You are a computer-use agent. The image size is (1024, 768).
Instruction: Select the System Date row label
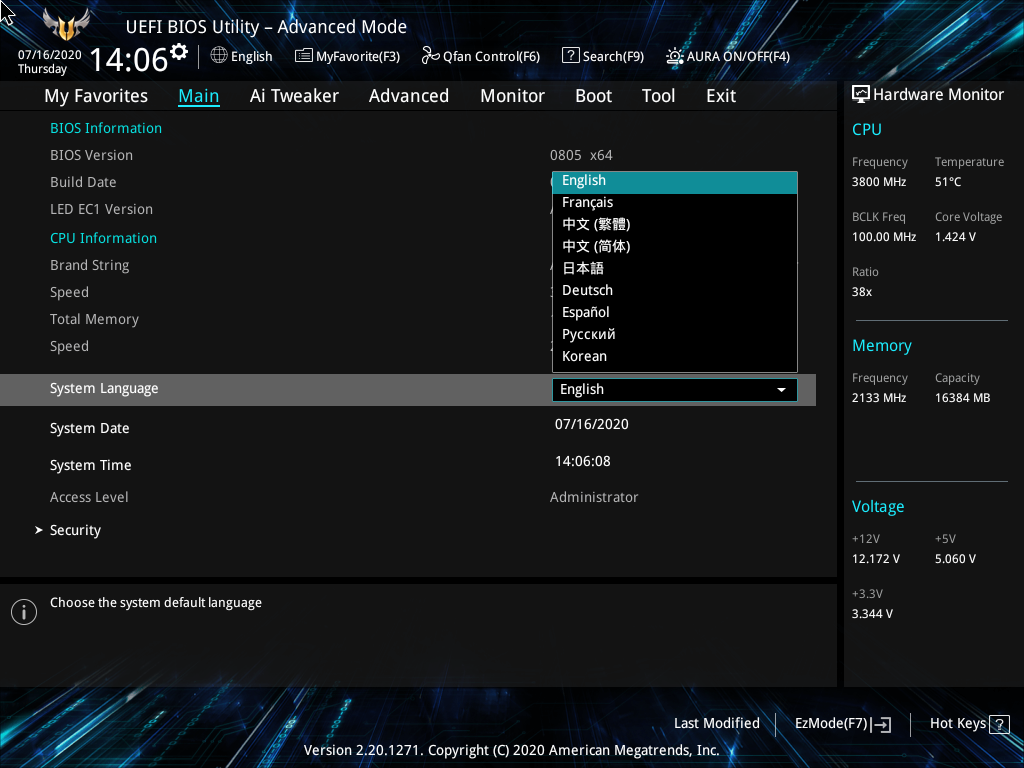coord(89,428)
